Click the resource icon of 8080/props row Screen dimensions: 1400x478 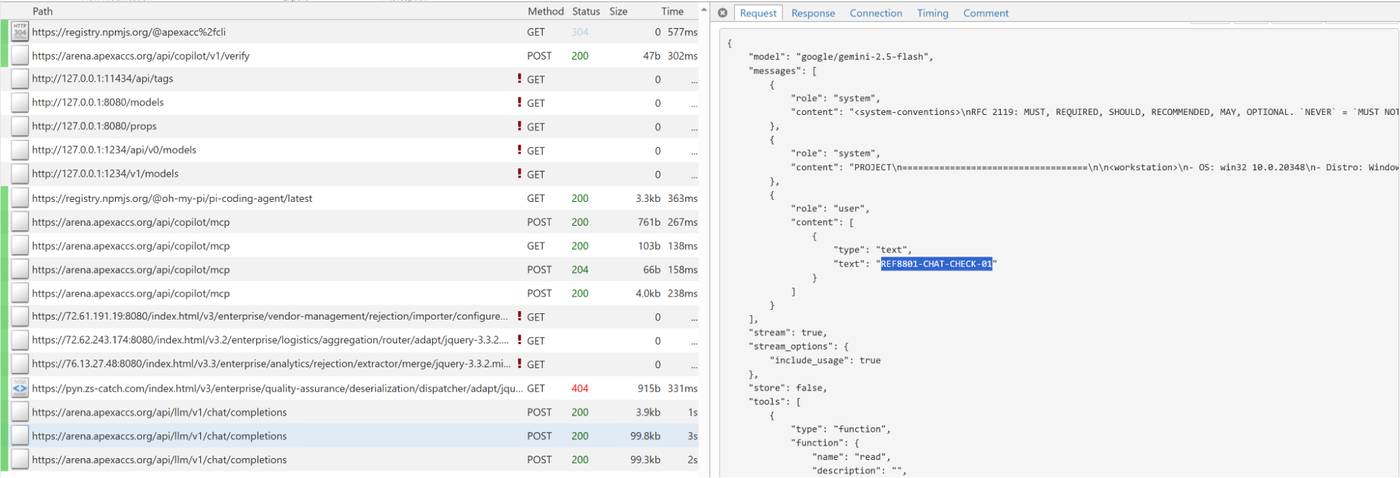pos(20,127)
